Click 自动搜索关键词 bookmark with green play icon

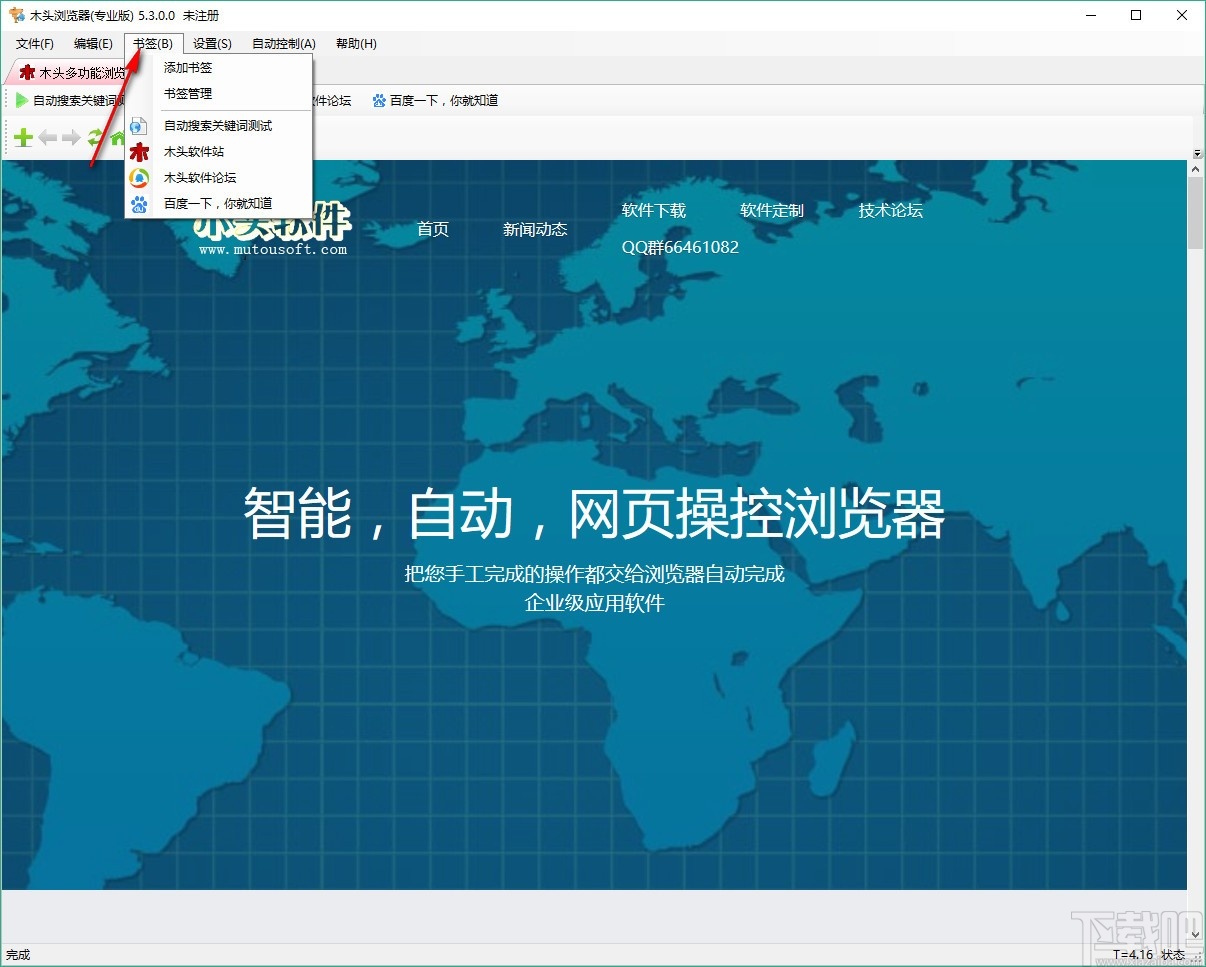[x=68, y=100]
